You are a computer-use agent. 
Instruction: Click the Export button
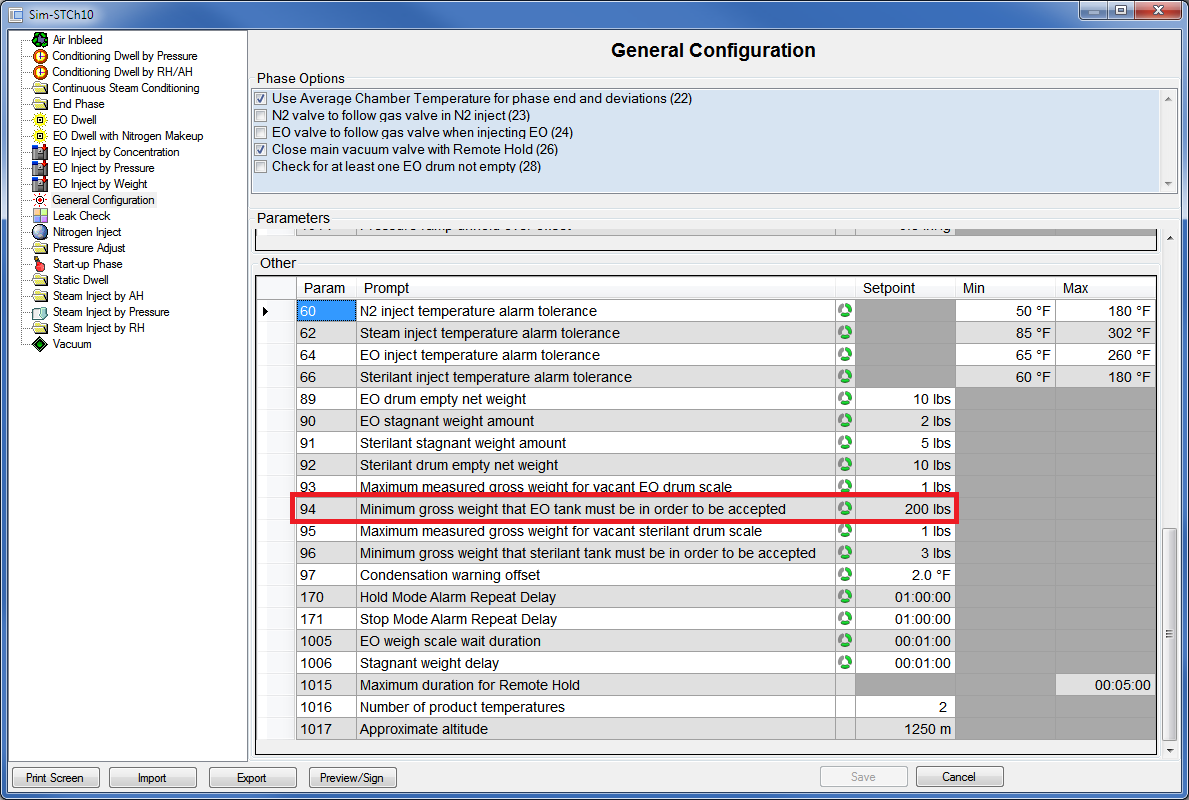[x=252, y=777]
